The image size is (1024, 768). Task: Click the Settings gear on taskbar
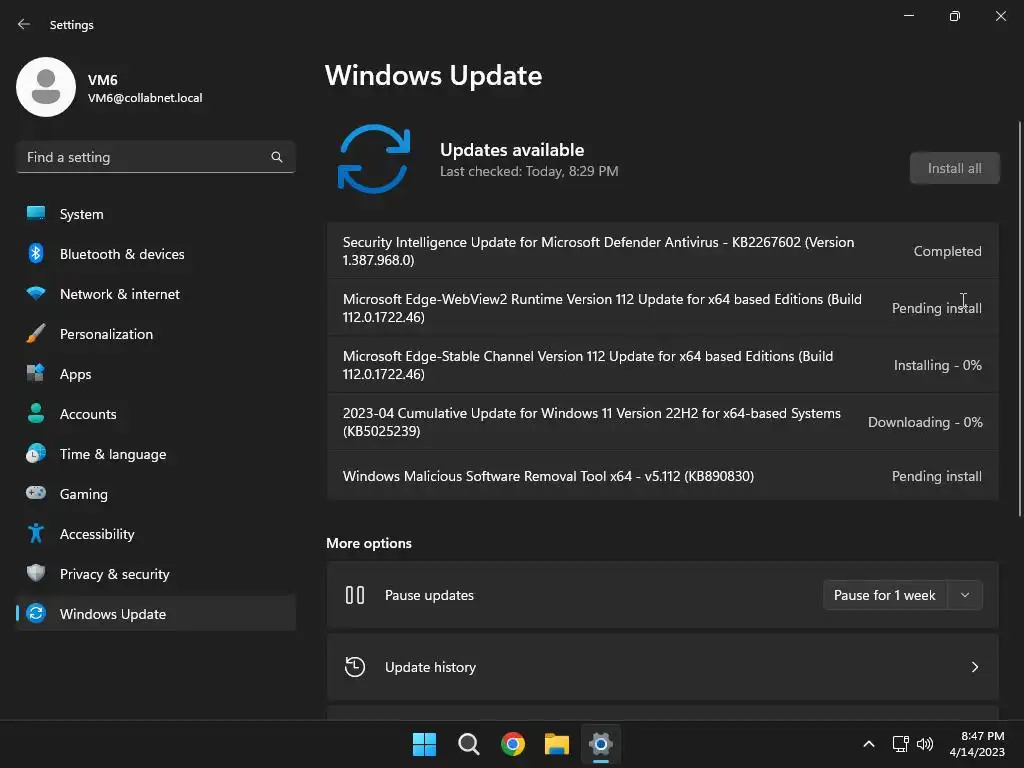pyautogui.click(x=601, y=744)
